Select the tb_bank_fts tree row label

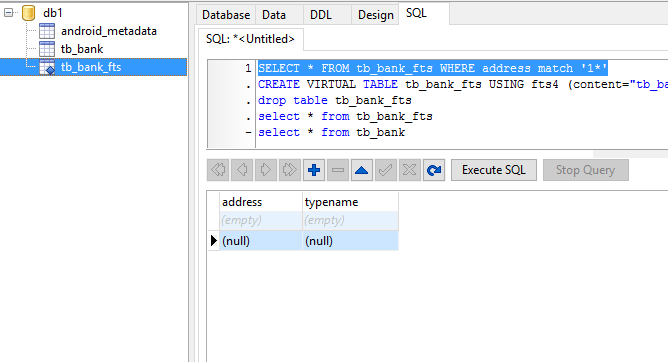pyautogui.click(x=91, y=67)
